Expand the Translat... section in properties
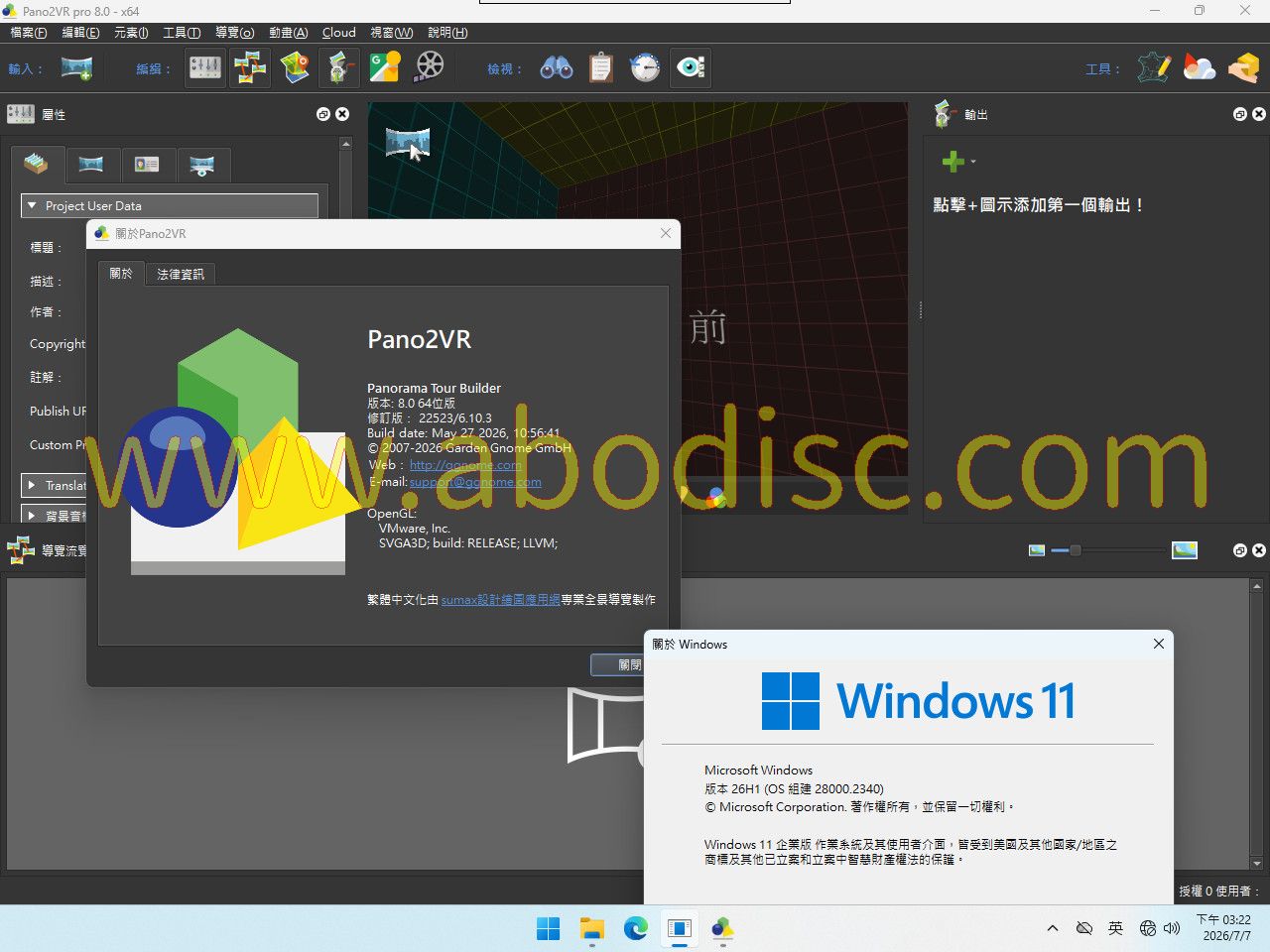Viewport: 1270px width, 952px height. point(55,486)
